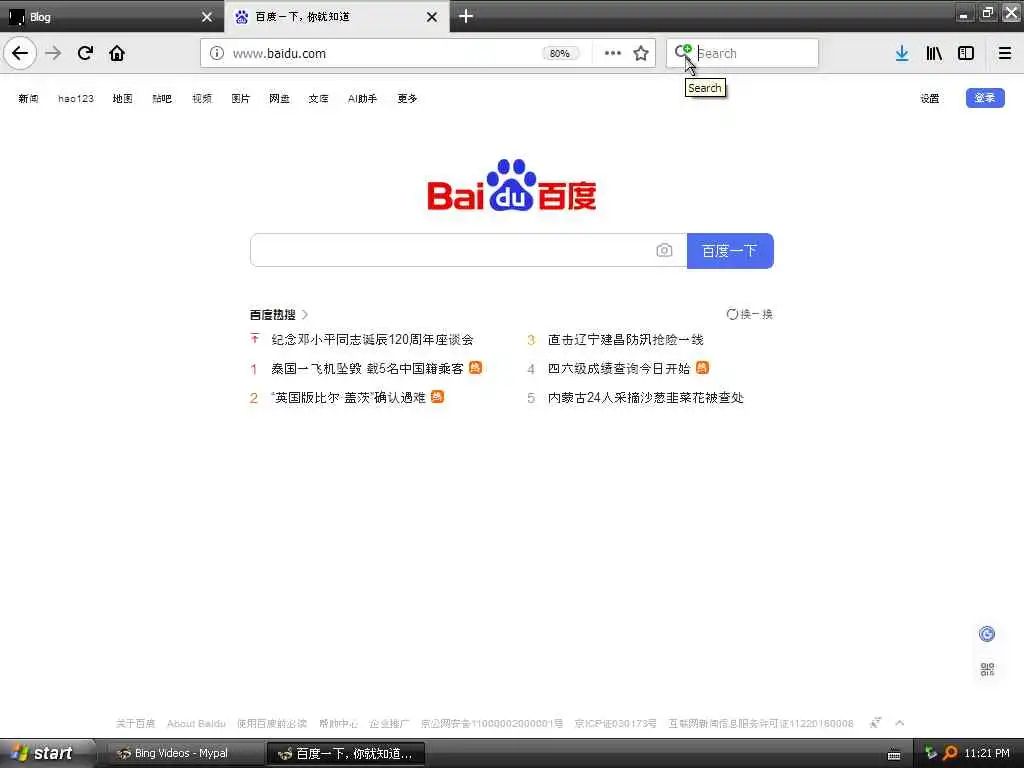The width and height of the screenshot is (1024, 768).
Task: Click the search engine magnifier icon
Action: (683, 52)
